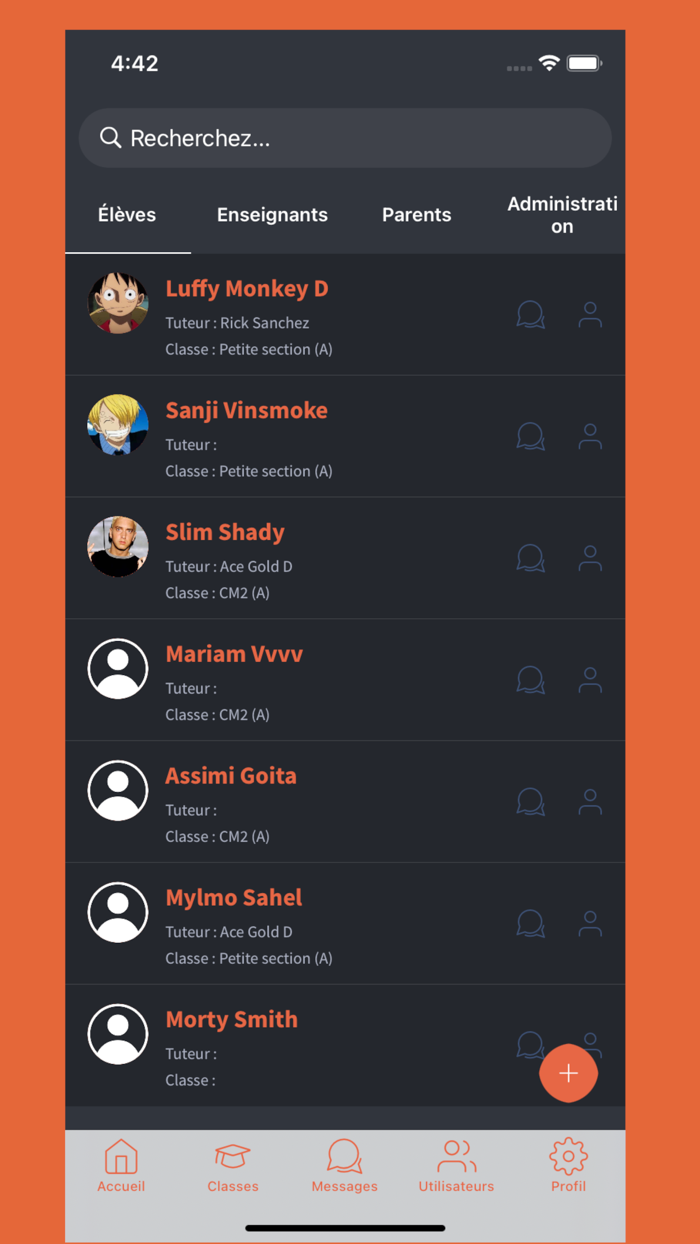Go to Accueil home tab
The width and height of the screenshot is (700, 1244).
pyautogui.click(x=121, y=1166)
